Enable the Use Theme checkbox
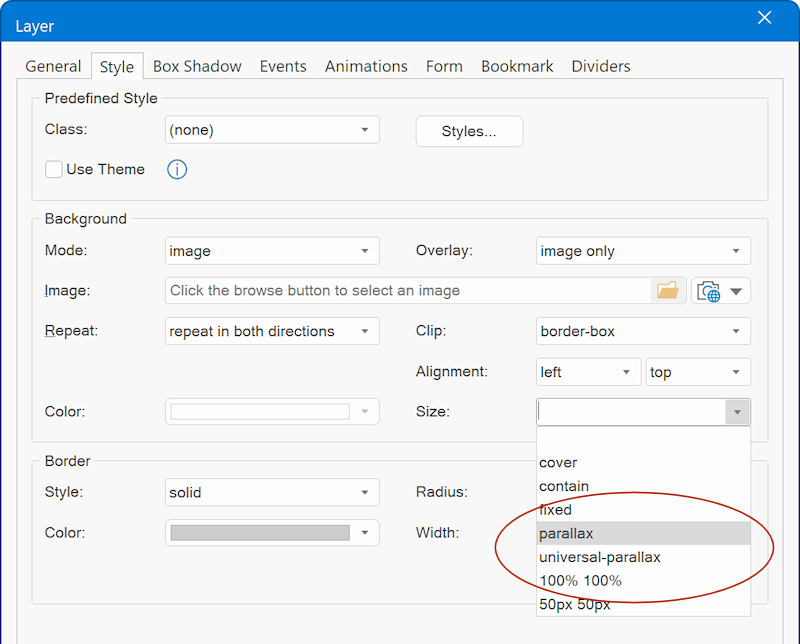 tap(54, 170)
